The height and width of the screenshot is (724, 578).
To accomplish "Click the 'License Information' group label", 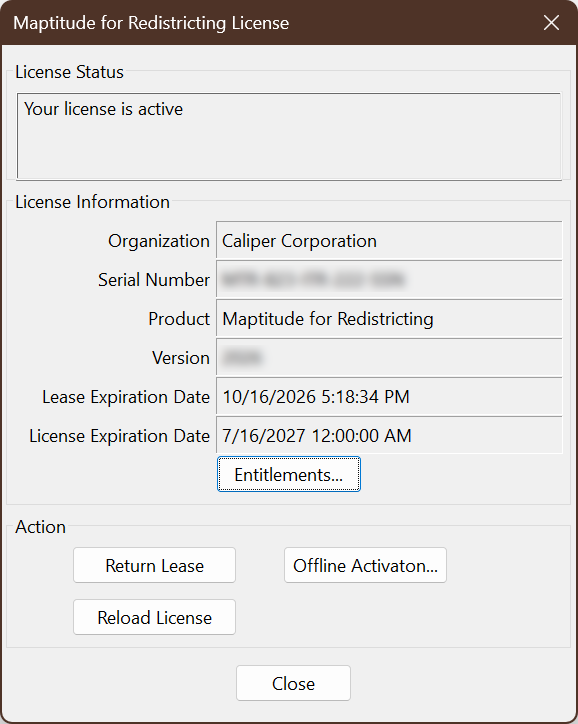I will coord(92,202).
